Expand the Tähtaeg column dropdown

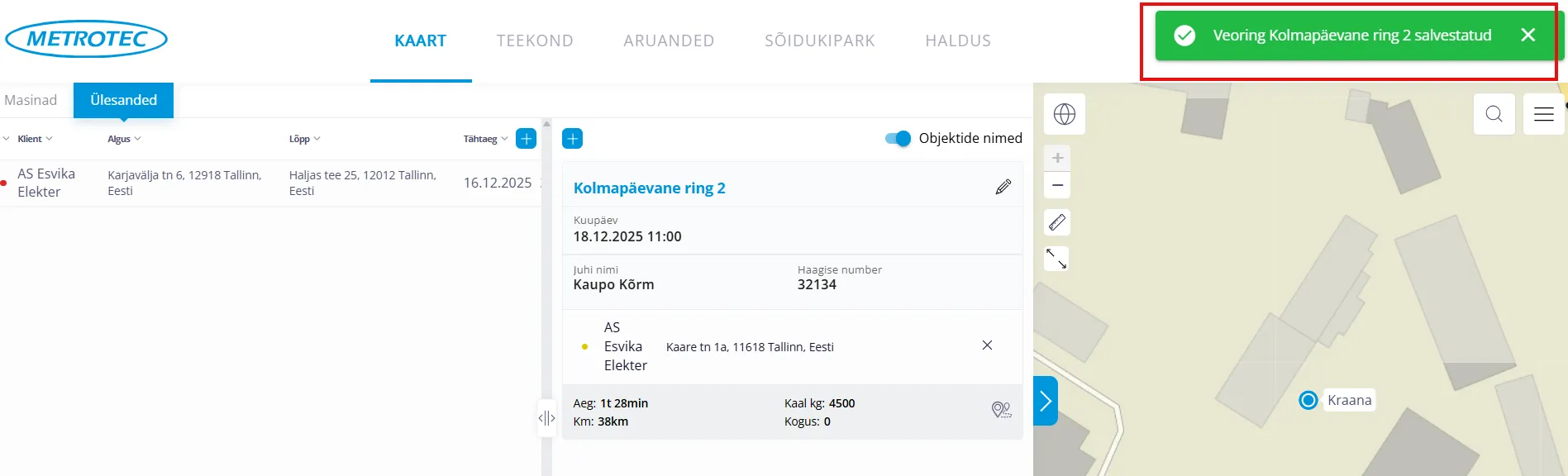tap(485, 139)
